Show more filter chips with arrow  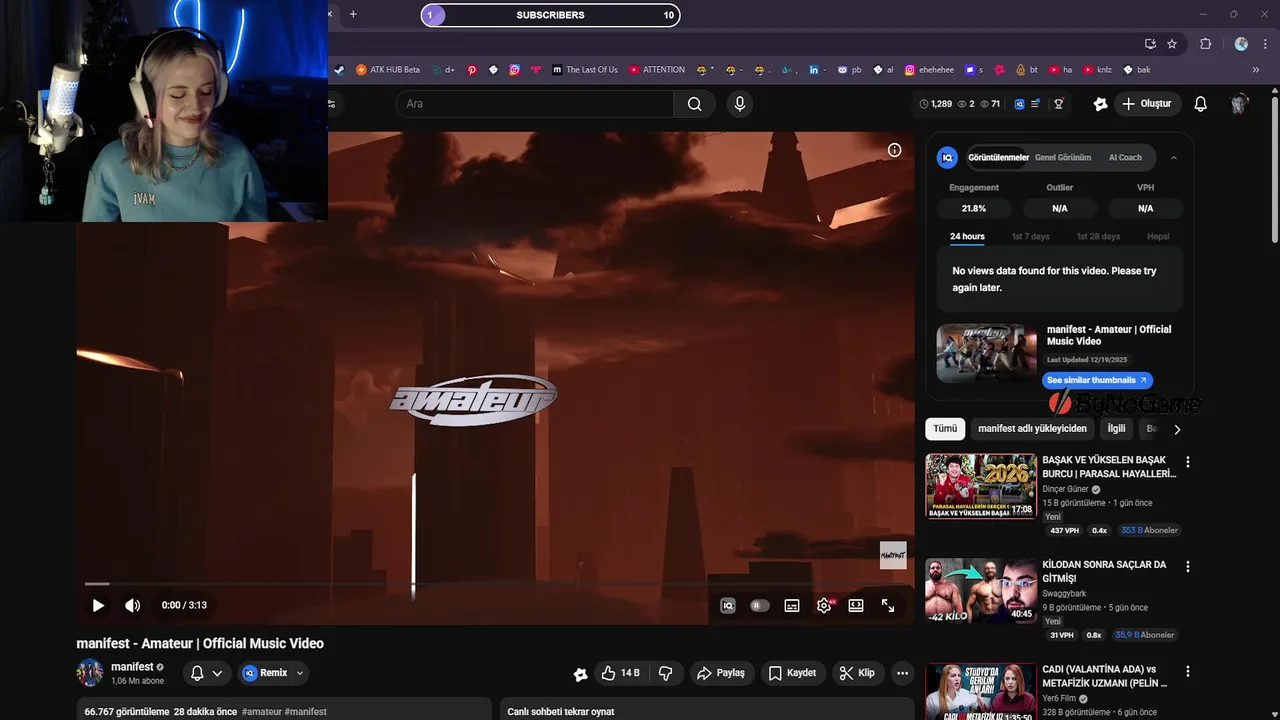click(x=1177, y=429)
